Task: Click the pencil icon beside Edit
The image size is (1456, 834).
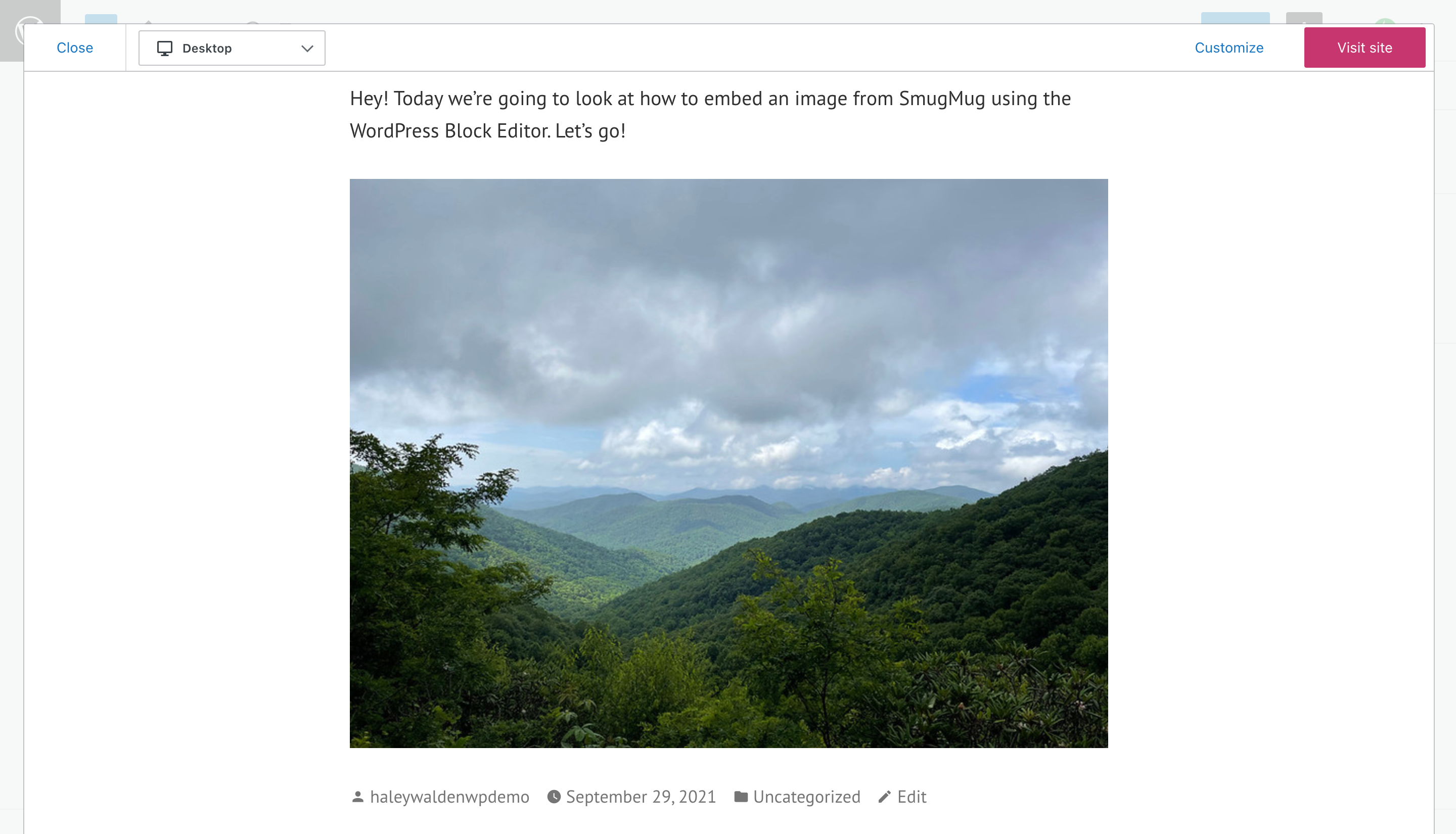Action: coord(884,797)
